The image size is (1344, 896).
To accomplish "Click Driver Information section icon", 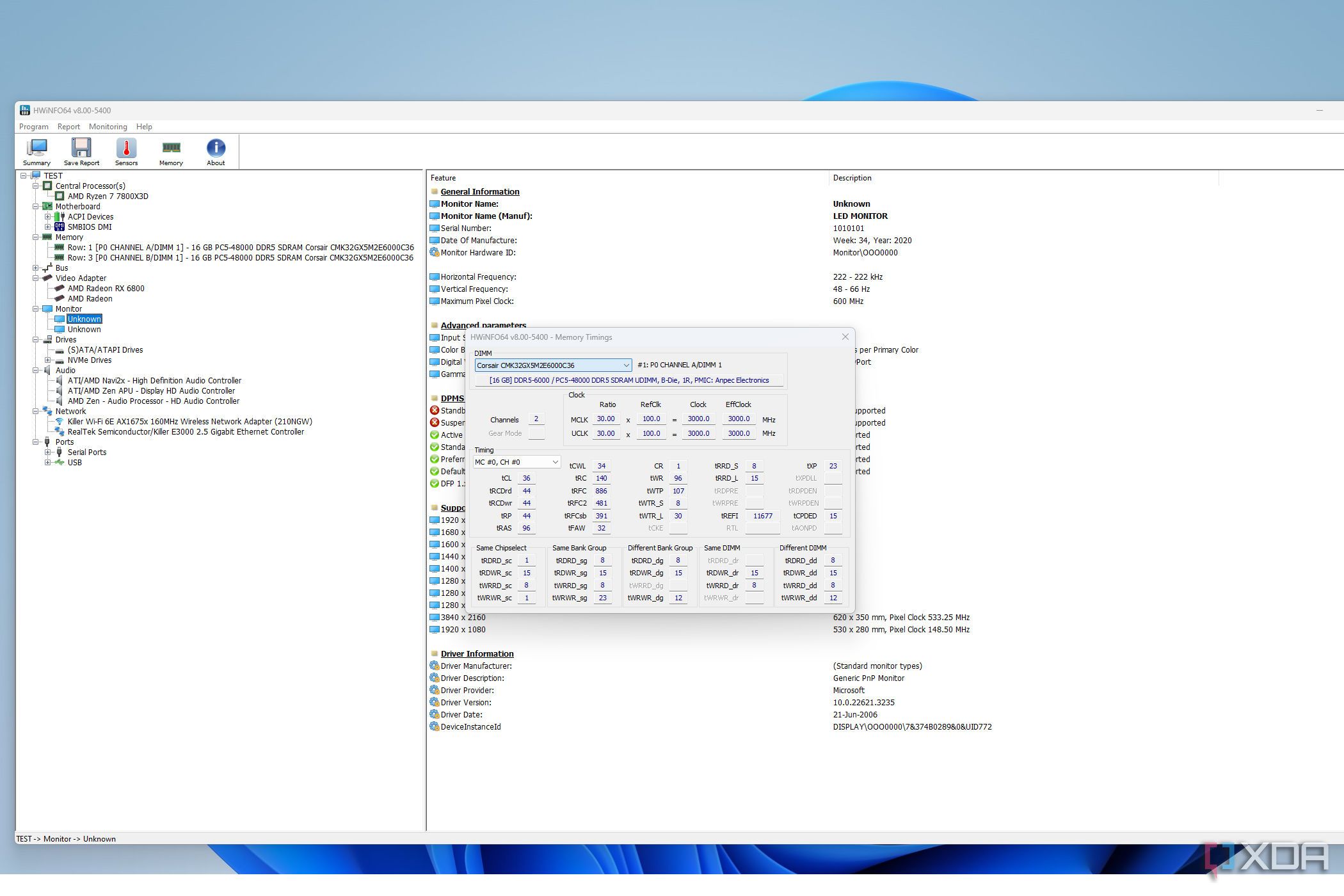I will [436, 653].
